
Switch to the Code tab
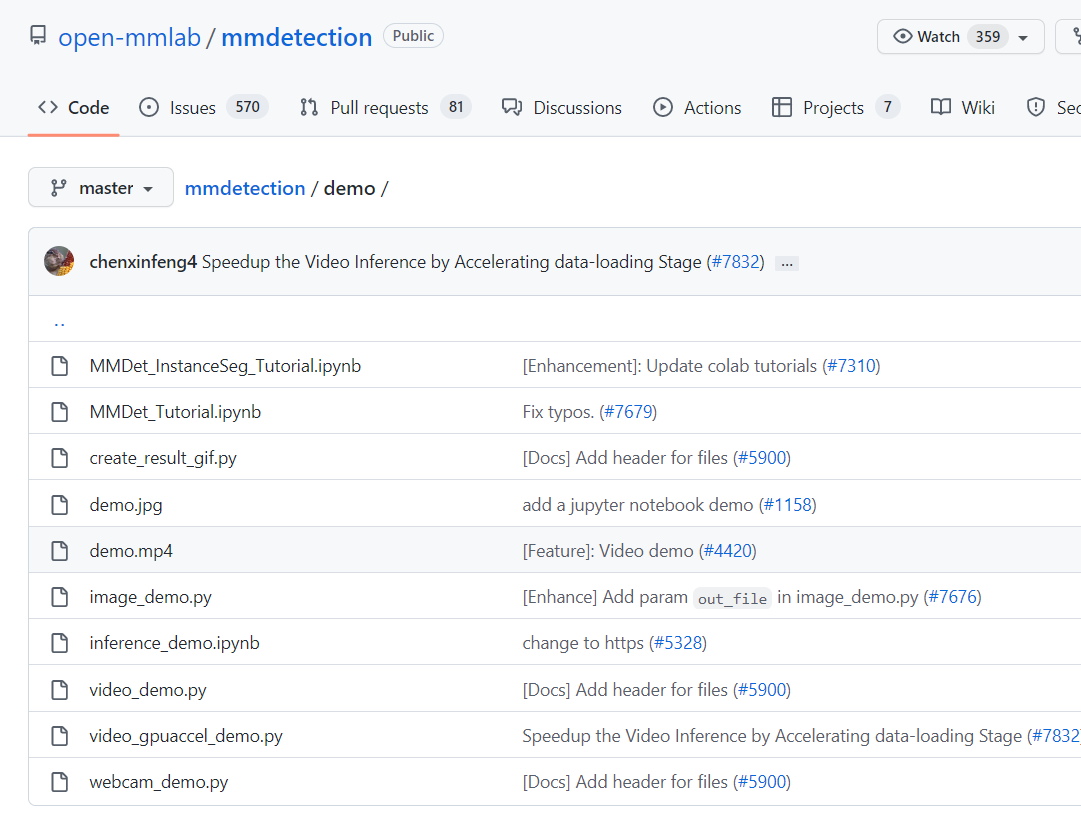click(x=74, y=108)
